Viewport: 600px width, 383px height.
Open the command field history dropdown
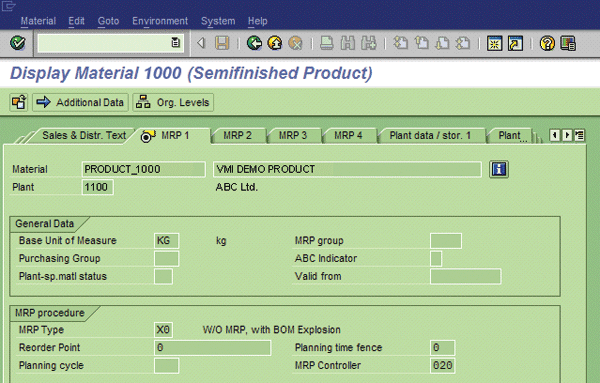[175, 42]
